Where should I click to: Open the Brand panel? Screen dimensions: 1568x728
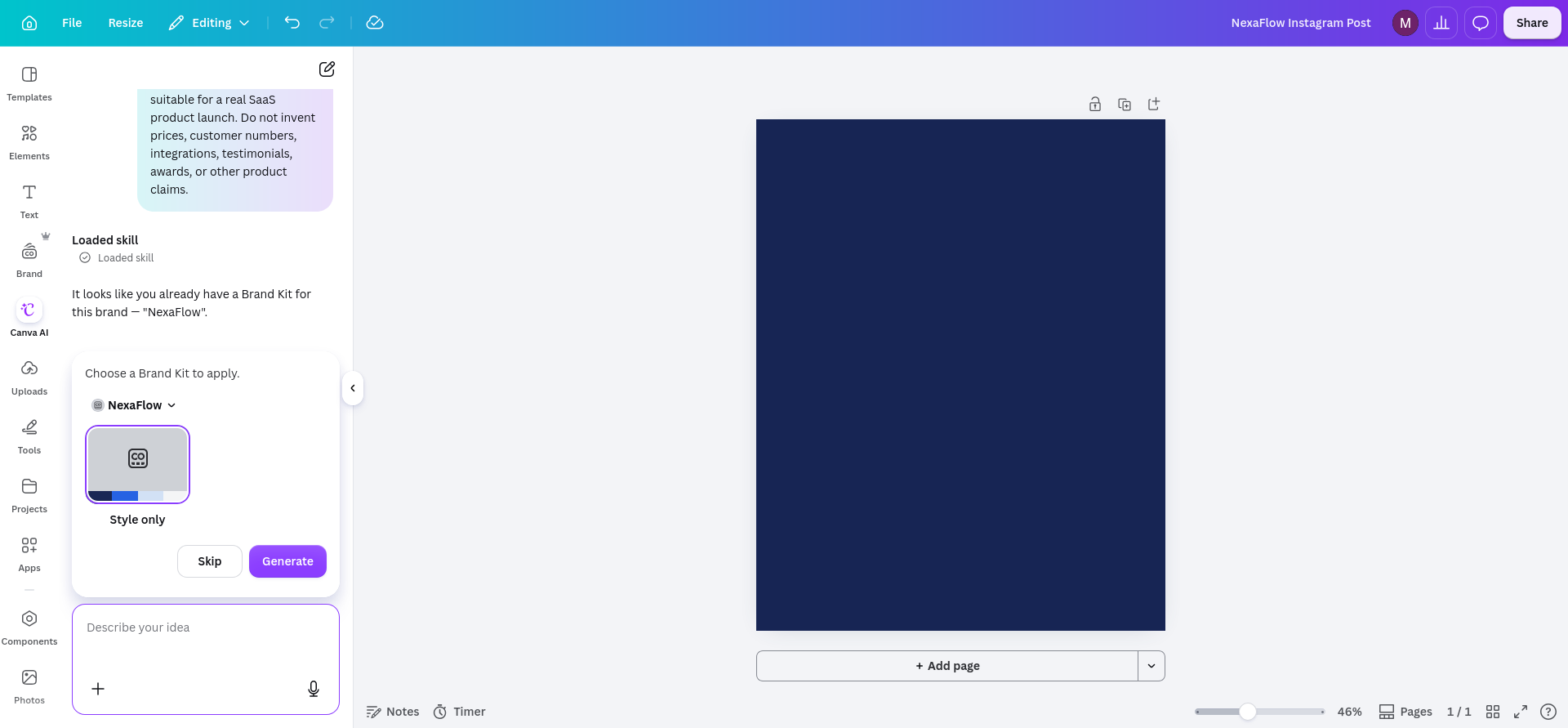point(29,260)
